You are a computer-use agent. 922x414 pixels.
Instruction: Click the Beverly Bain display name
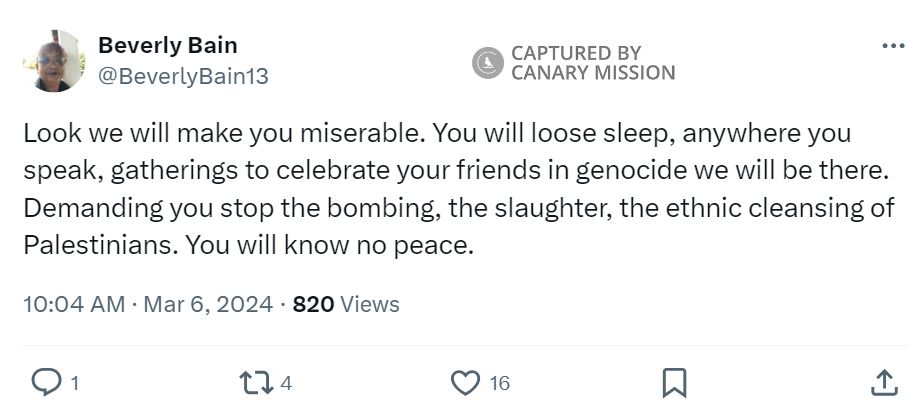167,46
